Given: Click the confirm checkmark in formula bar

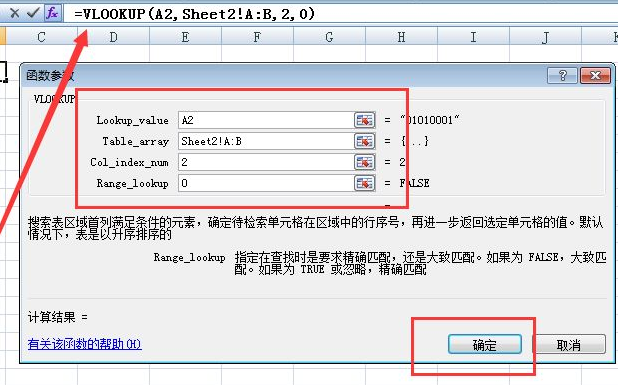Looking at the screenshot, I should [33, 13].
